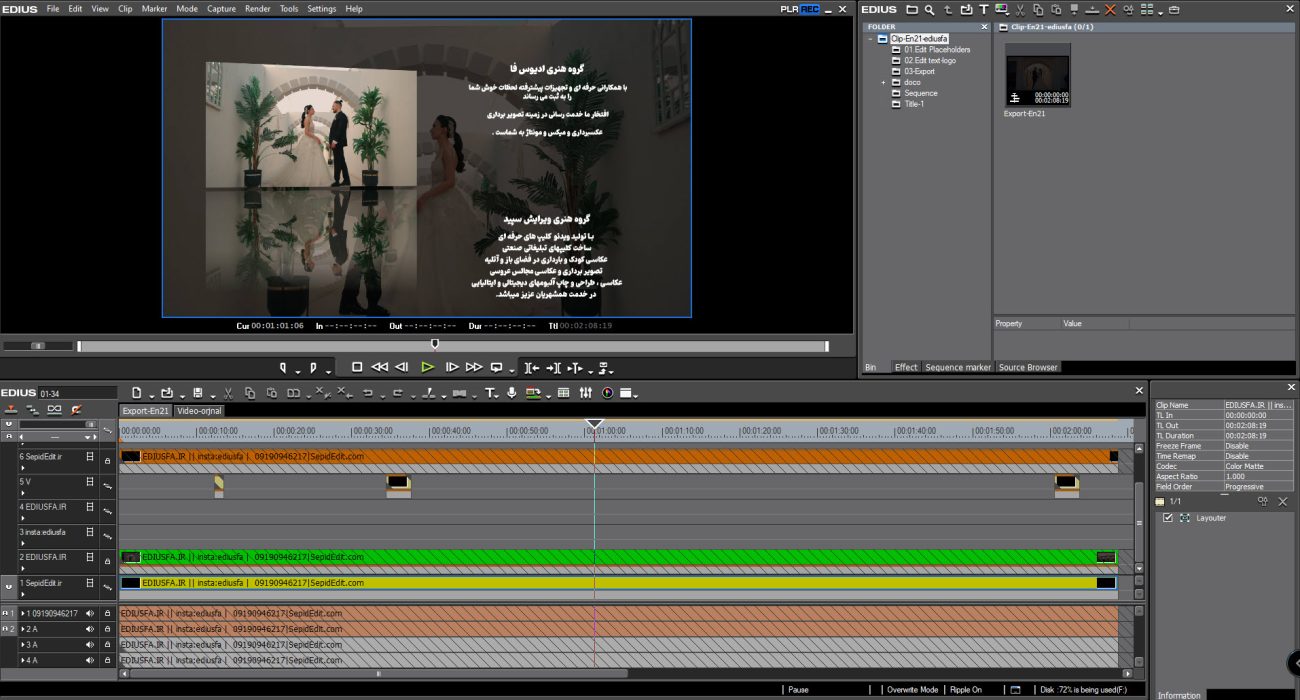Select the Export-En21 clip thumbnail
1300x700 pixels.
pyautogui.click(x=1037, y=75)
